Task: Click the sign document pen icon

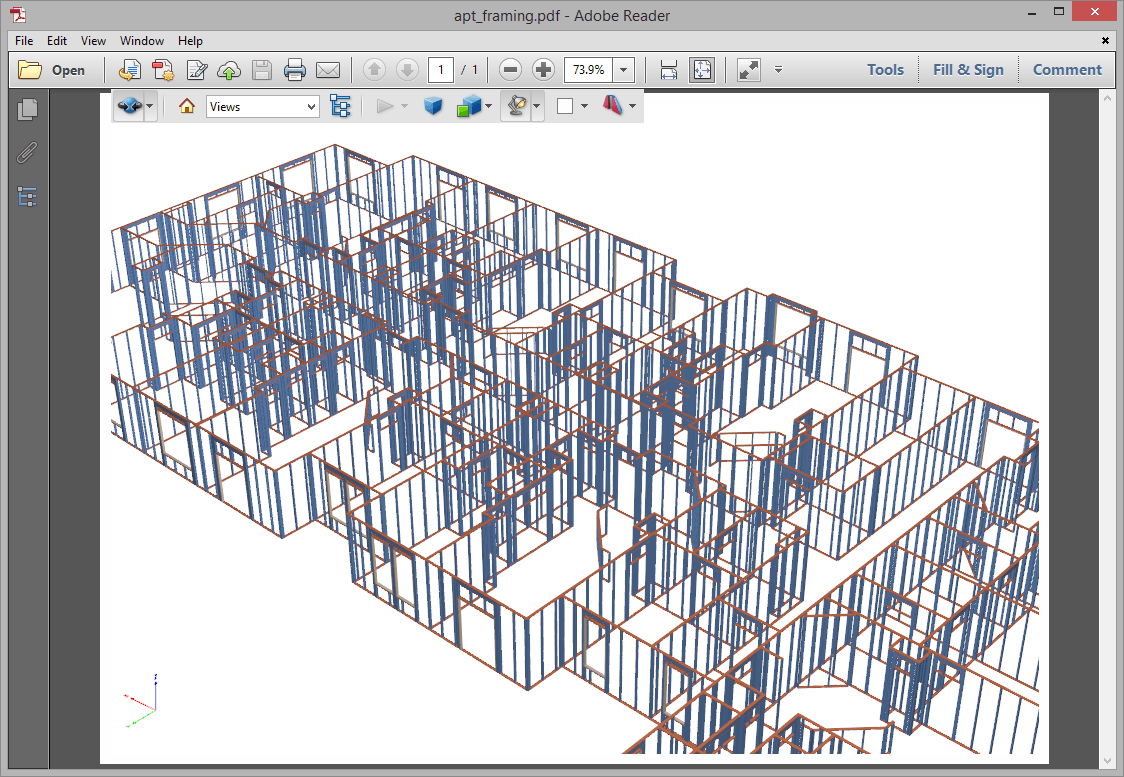Action: 196,70
